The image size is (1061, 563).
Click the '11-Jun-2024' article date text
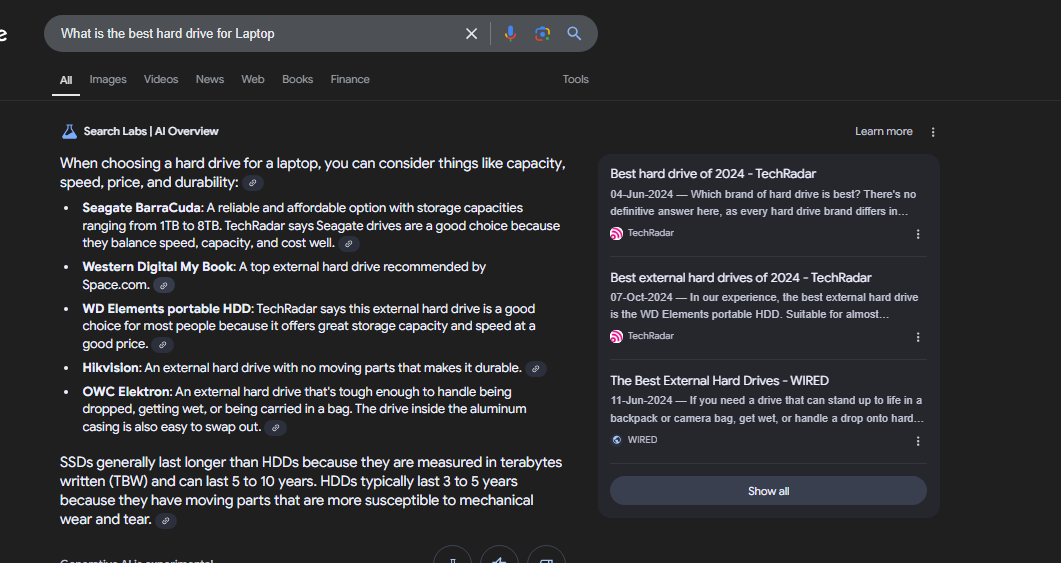coord(641,400)
